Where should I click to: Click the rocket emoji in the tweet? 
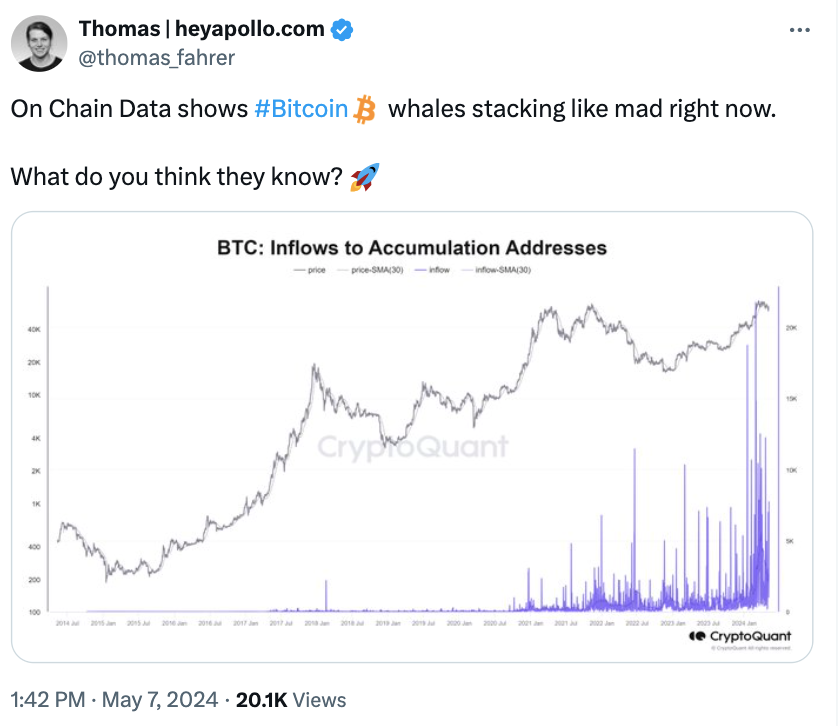pos(365,177)
